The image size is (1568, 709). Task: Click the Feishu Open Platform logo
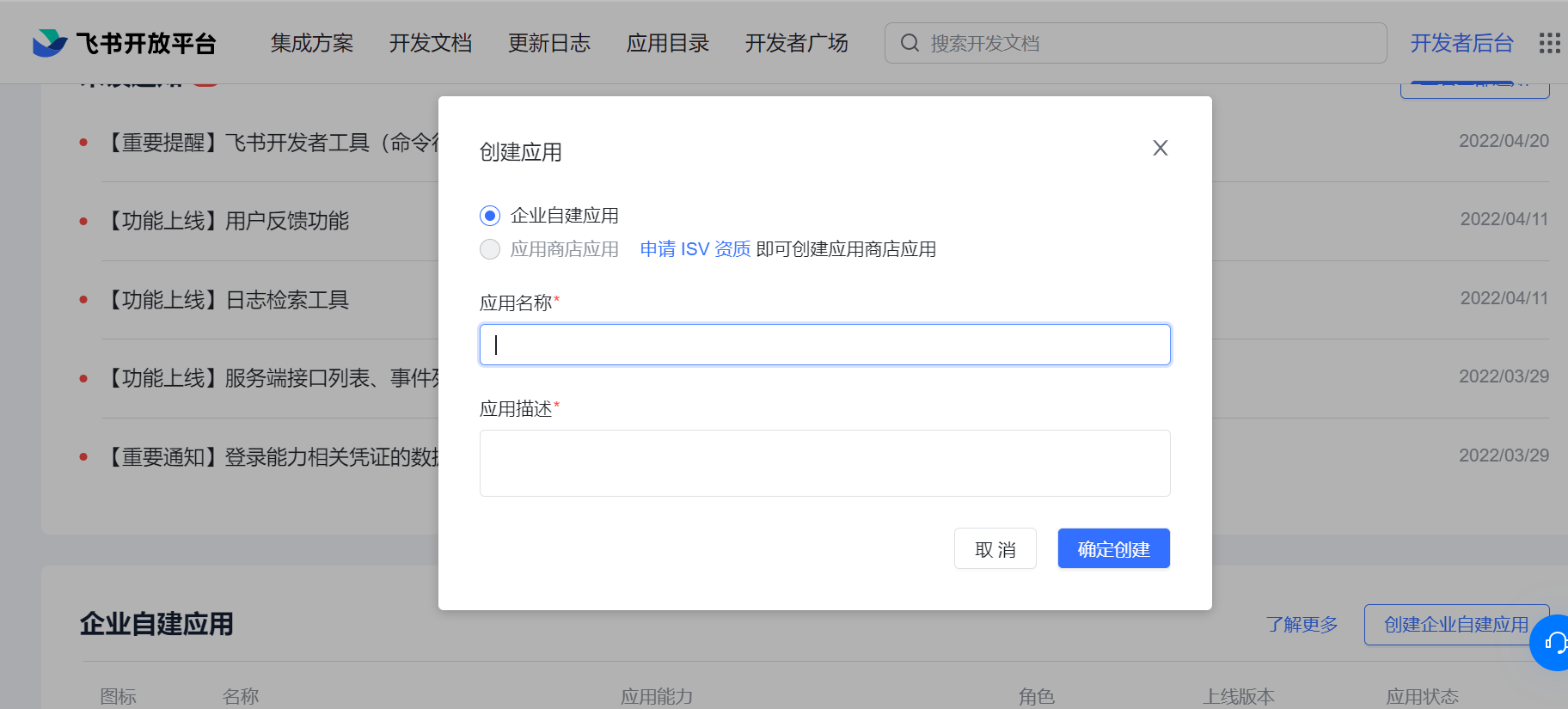pos(124,43)
